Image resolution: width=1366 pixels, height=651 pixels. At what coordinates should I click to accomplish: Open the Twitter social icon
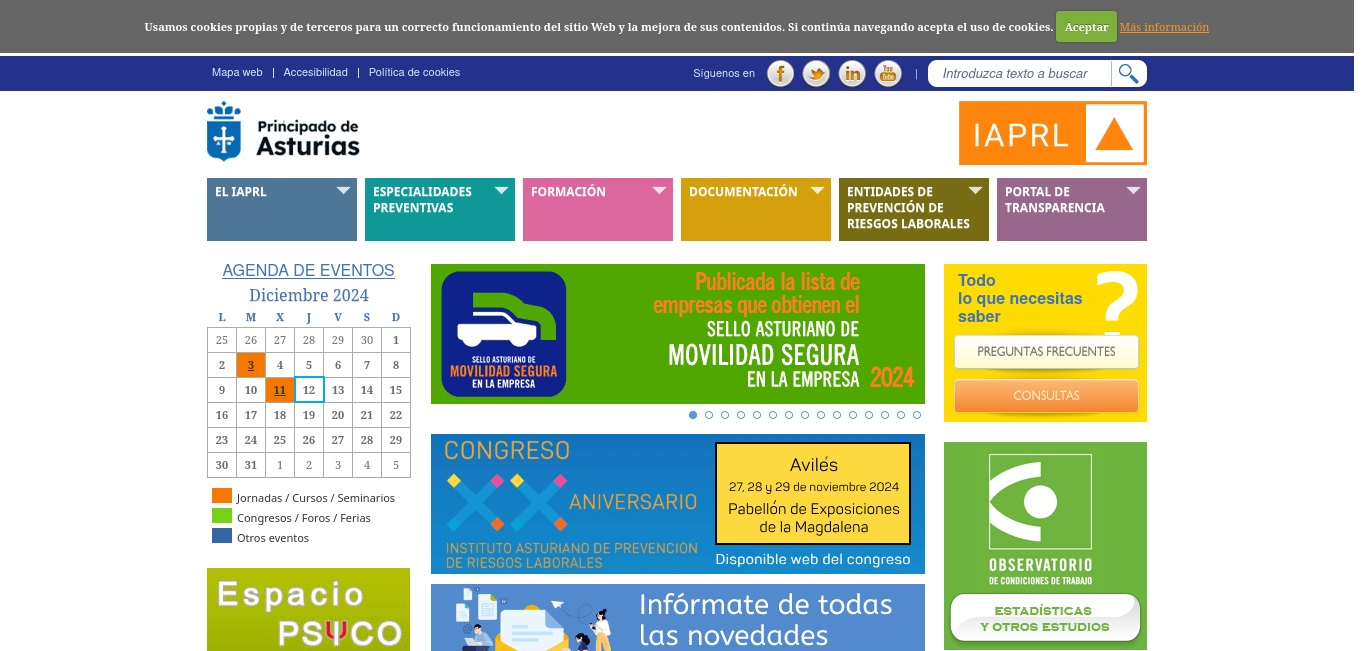tap(816, 73)
